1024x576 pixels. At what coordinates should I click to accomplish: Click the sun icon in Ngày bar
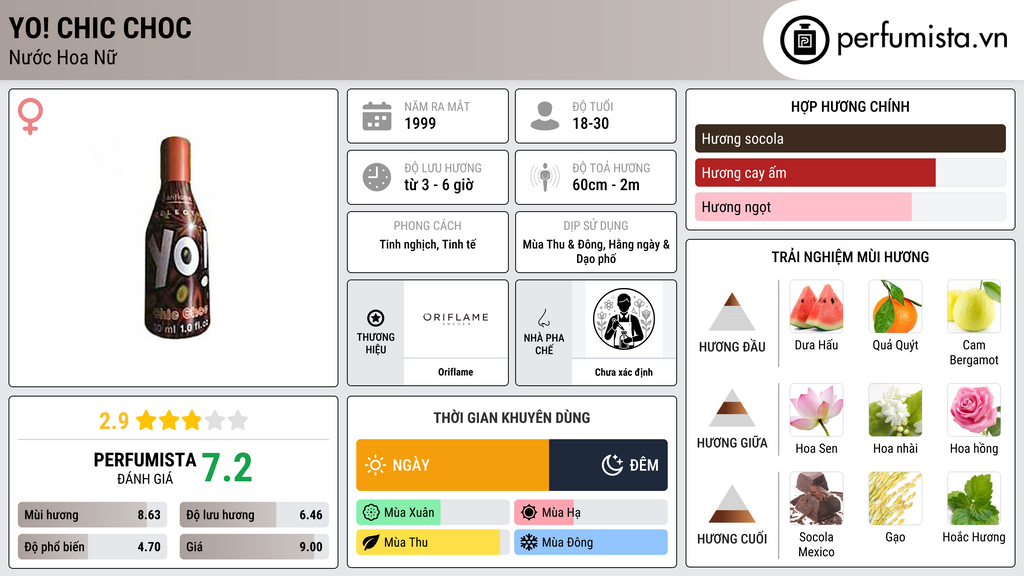pyautogui.click(x=375, y=465)
